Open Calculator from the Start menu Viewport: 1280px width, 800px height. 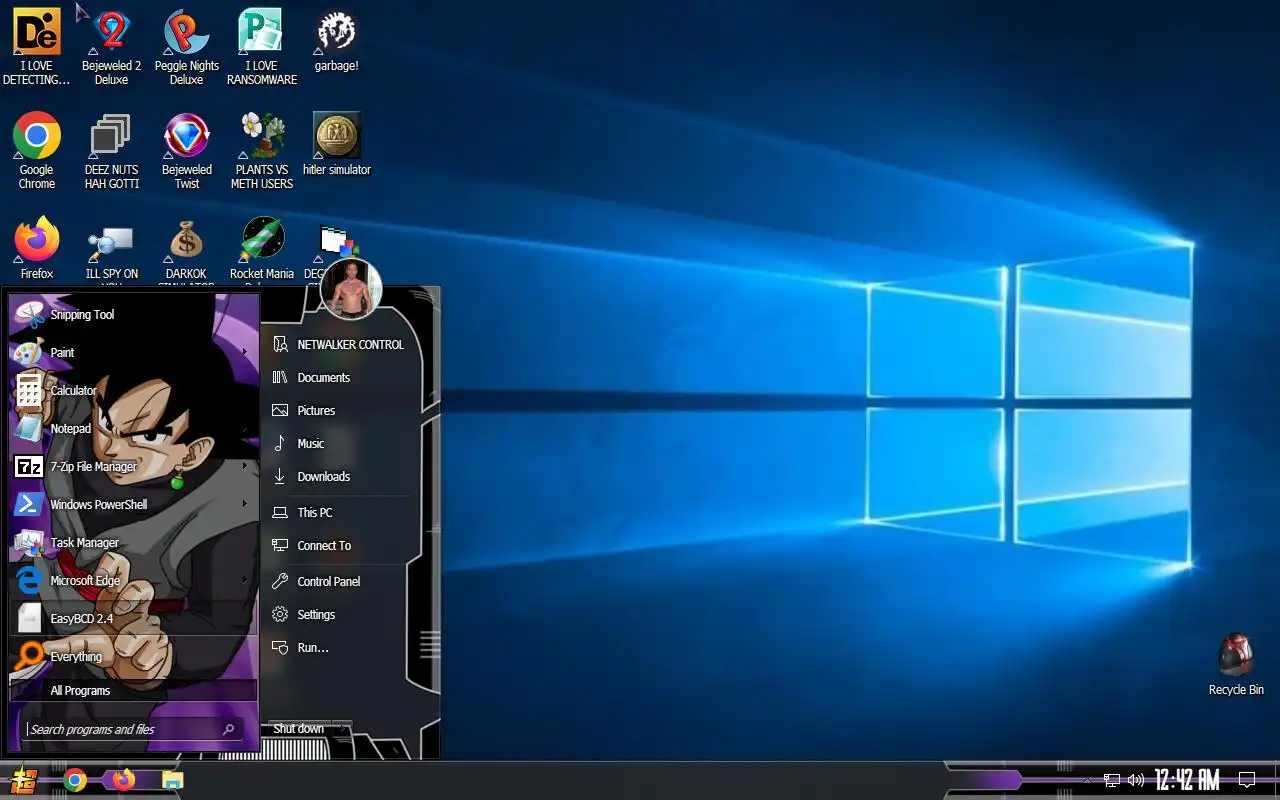133,391
